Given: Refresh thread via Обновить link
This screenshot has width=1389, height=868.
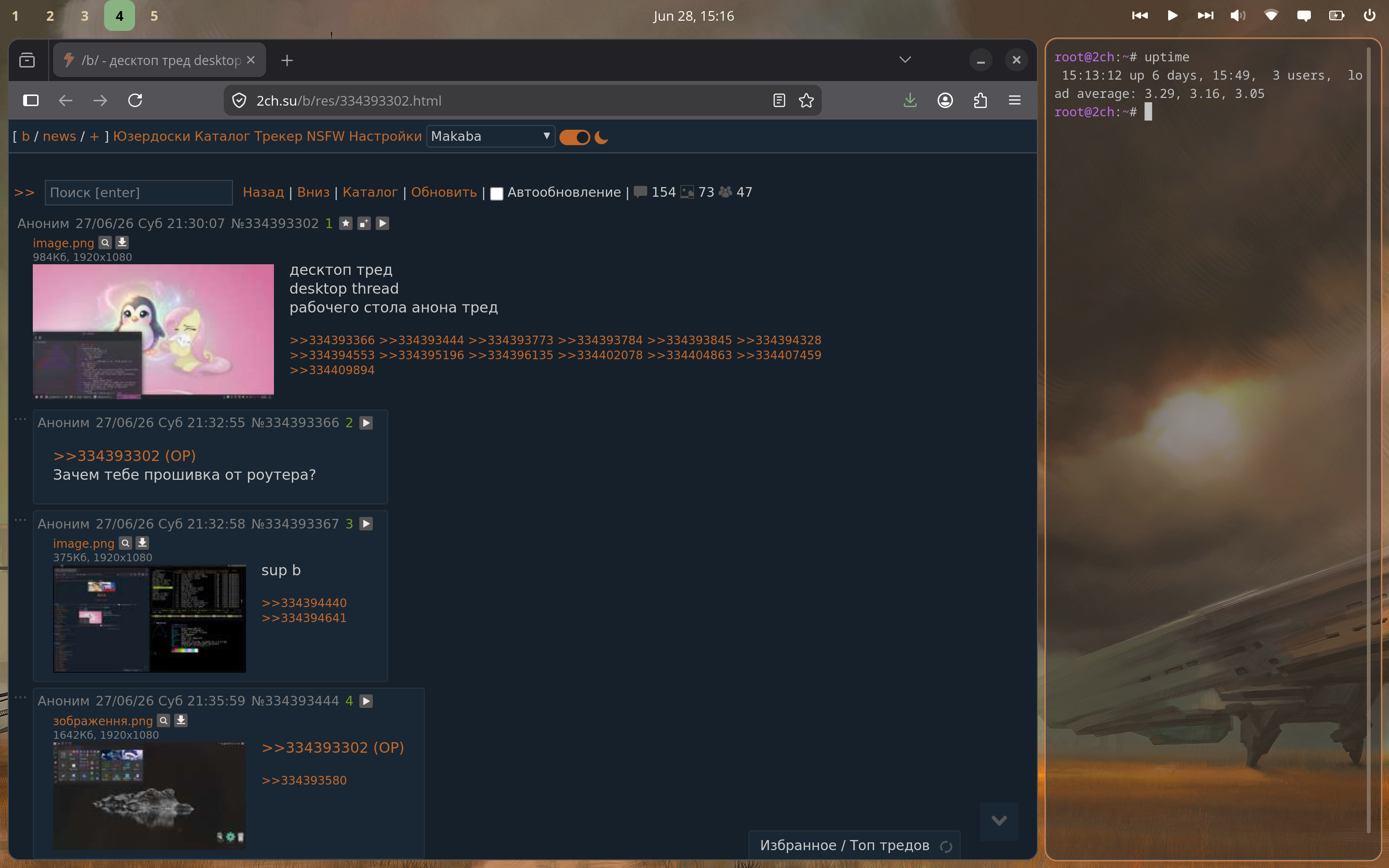Looking at the screenshot, I should coord(444,192).
